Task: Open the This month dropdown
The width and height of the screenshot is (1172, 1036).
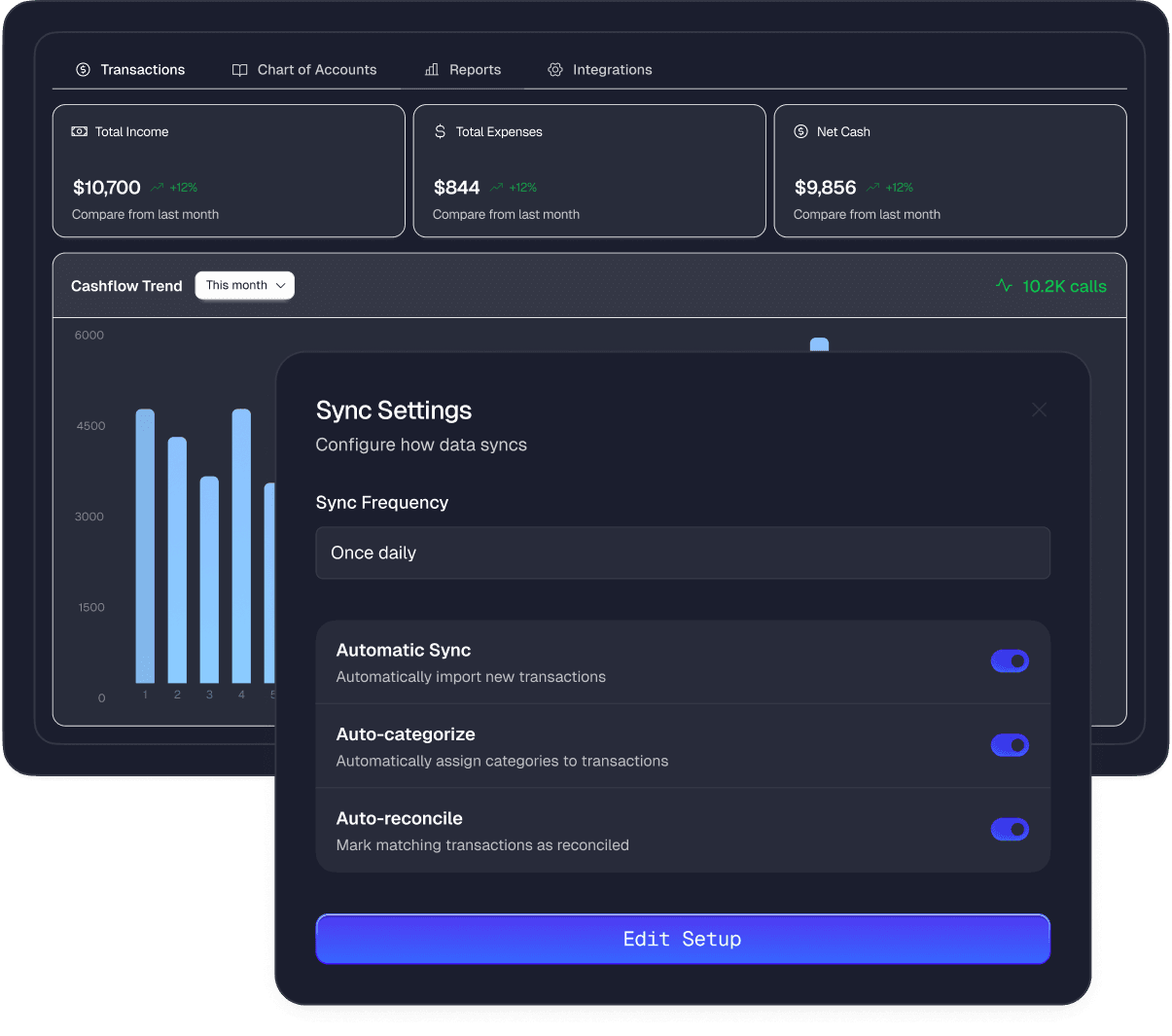Action: pyautogui.click(x=244, y=285)
